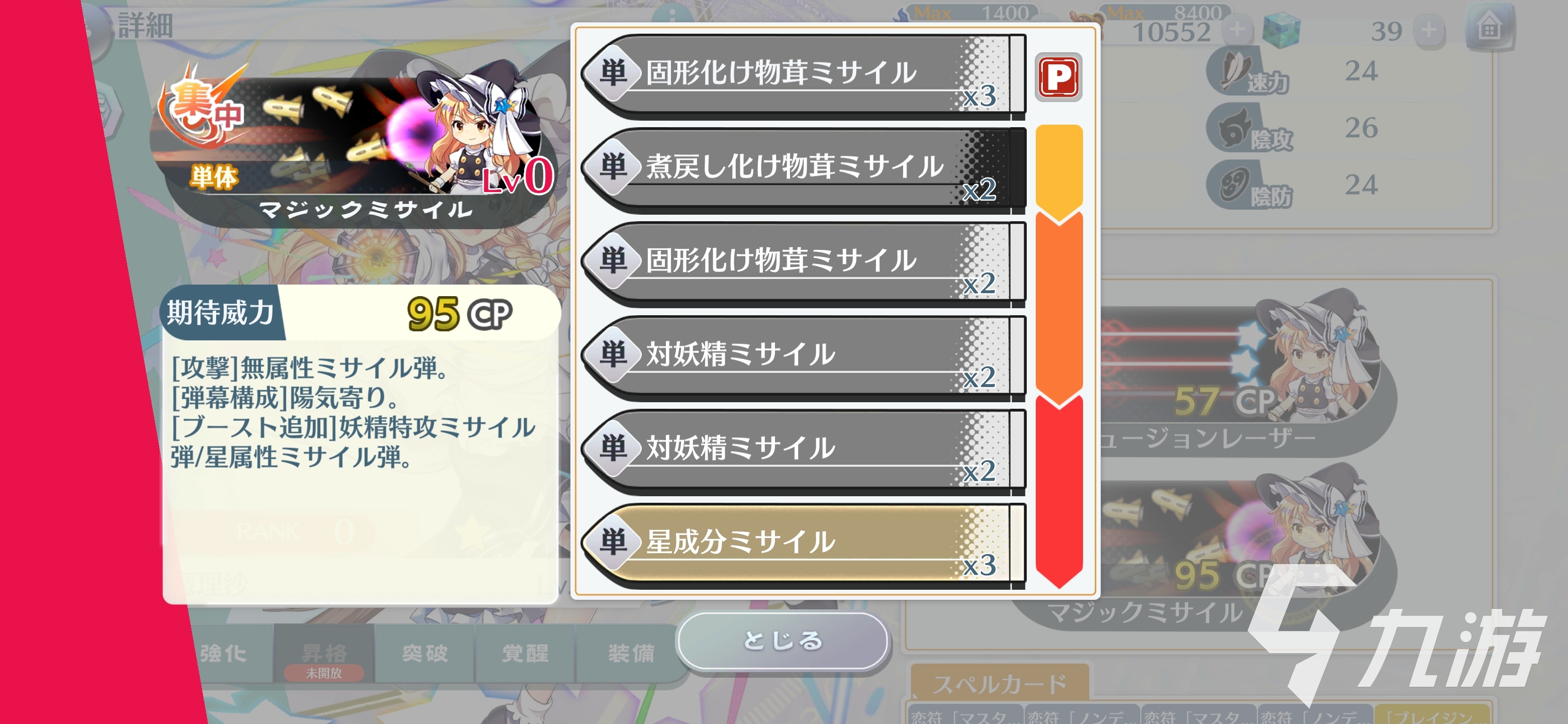Select gold 星成分ミサイル x3 bullet row

(x=804, y=545)
